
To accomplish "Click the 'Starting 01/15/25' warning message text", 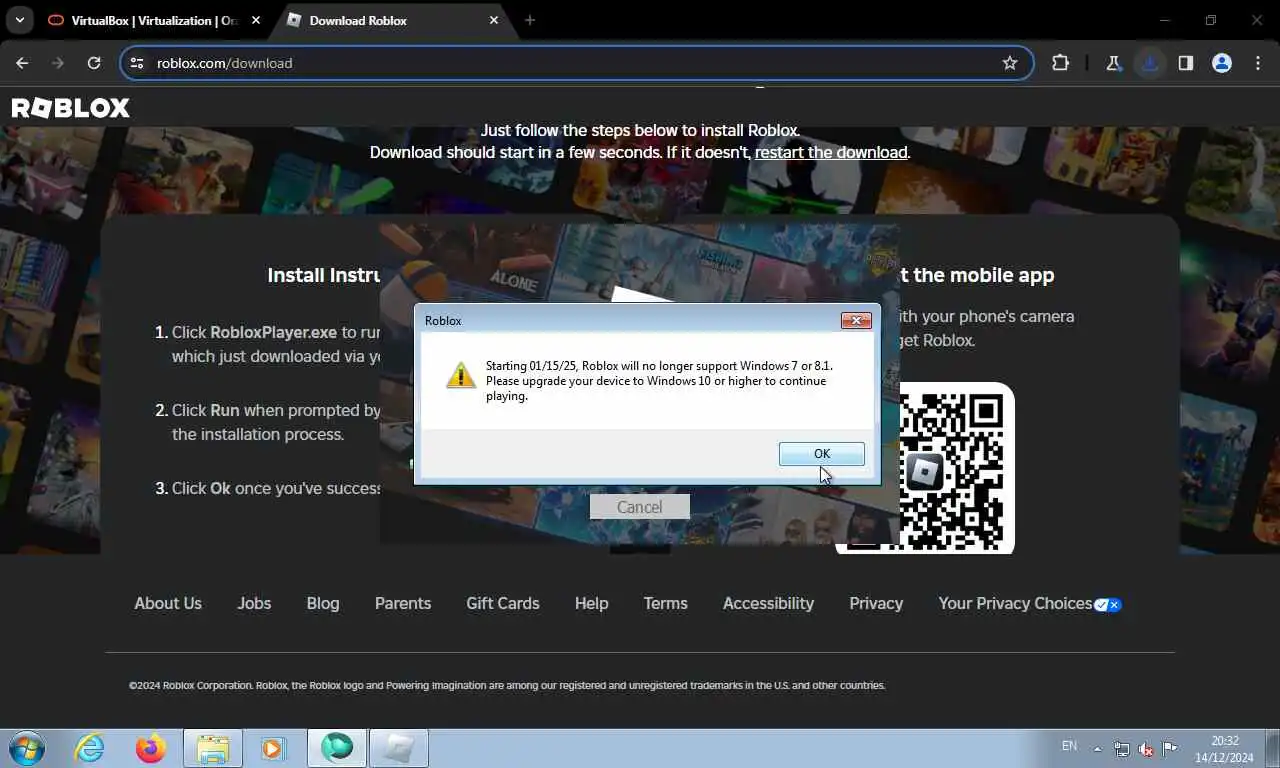I will pyautogui.click(x=659, y=381).
